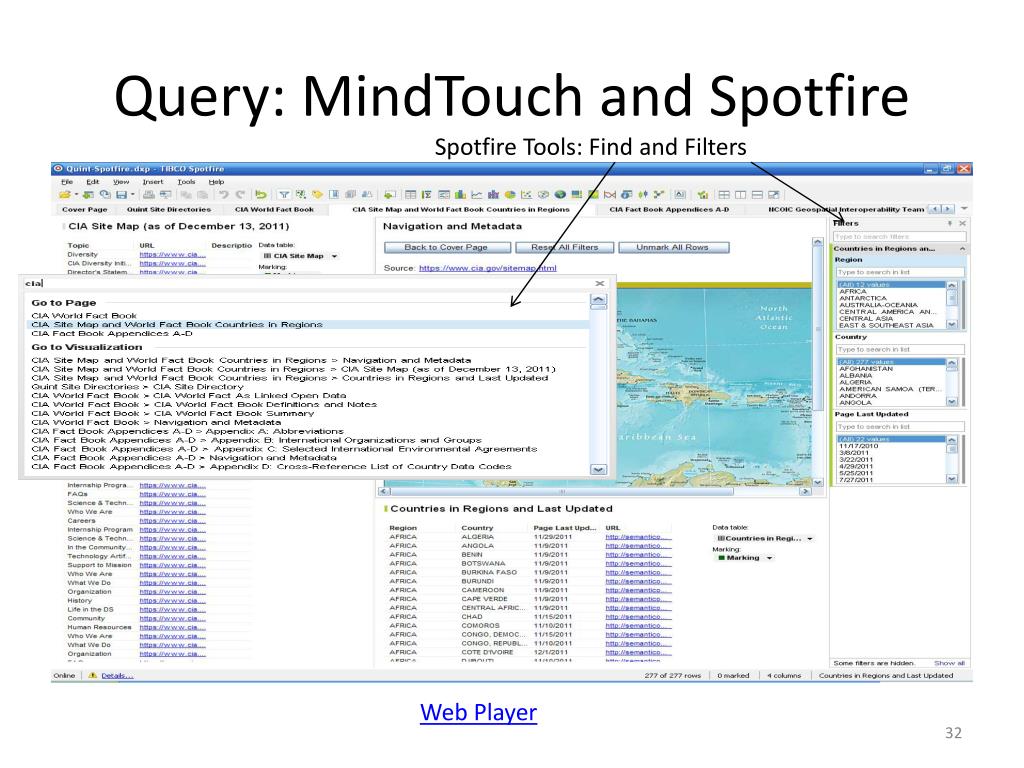Open the Insert menu

(153, 182)
